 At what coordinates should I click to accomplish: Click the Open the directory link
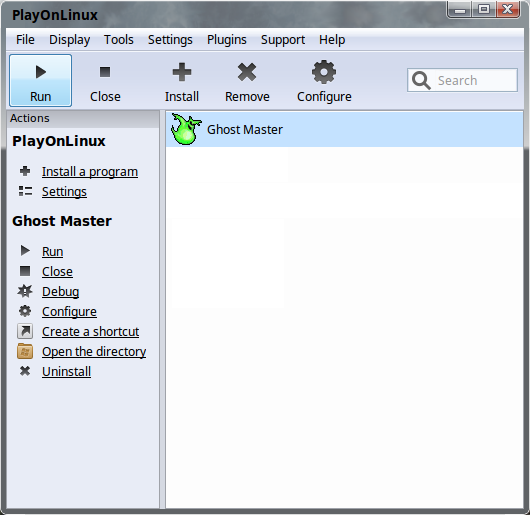[x=94, y=351]
